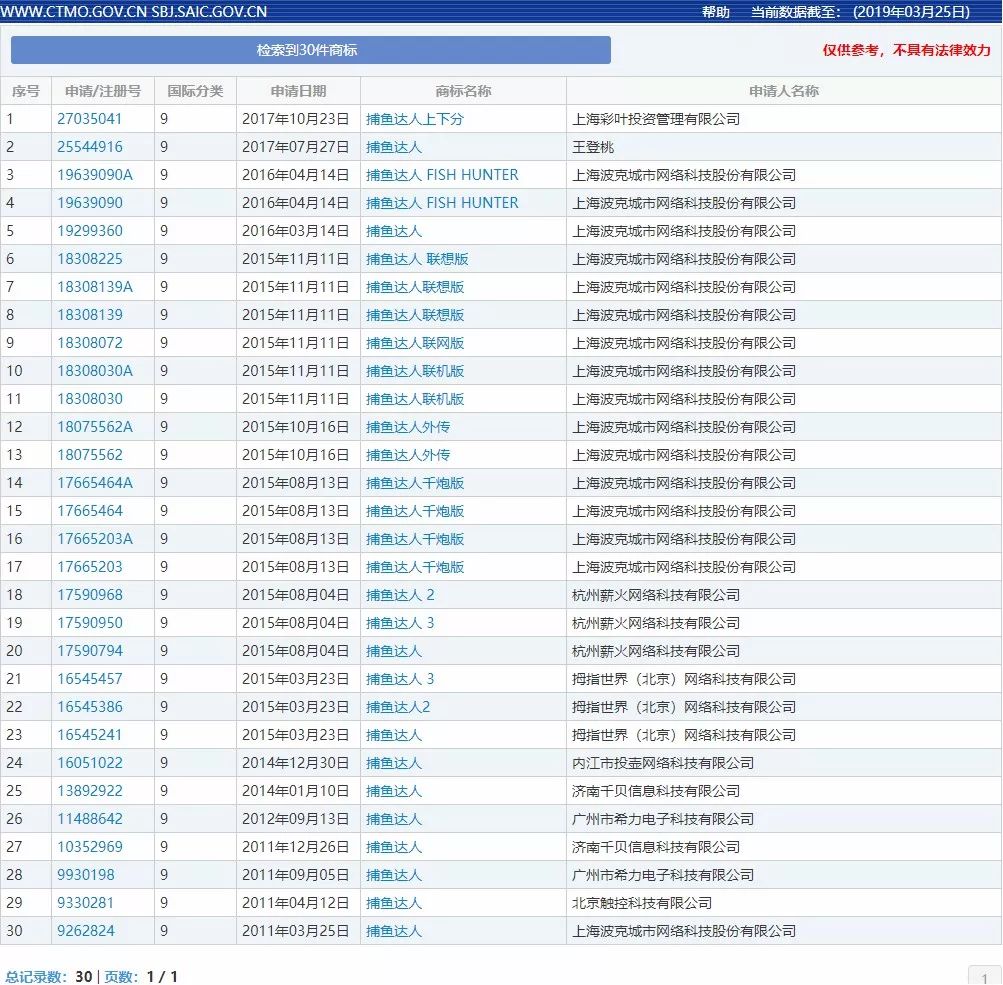The width and height of the screenshot is (1003, 985).
Task: Open registration number 18308072
Action: pyautogui.click(x=90, y=343)
